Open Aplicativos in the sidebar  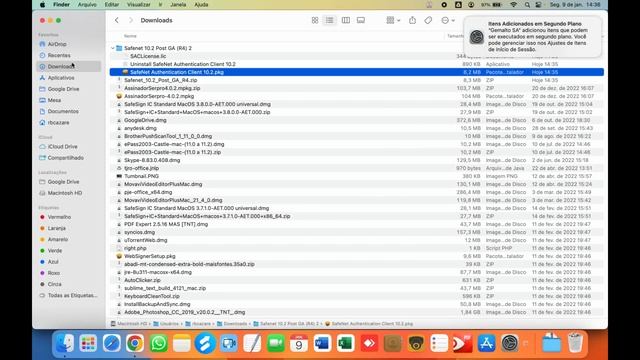61,78
